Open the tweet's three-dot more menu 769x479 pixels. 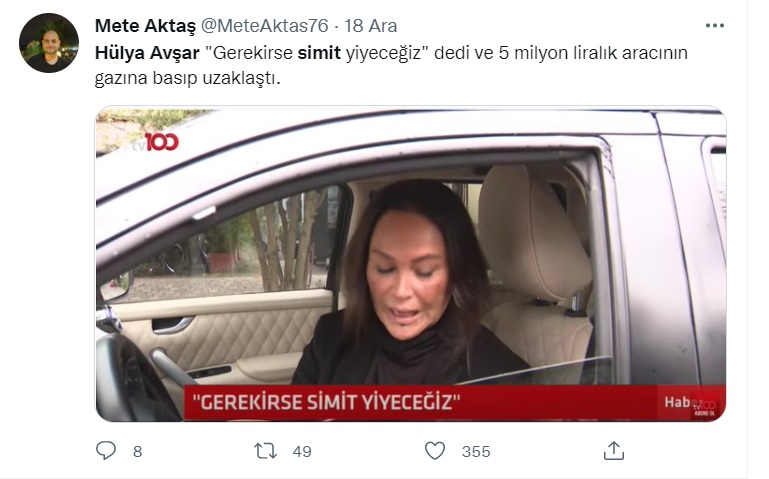tap(715, 26)
